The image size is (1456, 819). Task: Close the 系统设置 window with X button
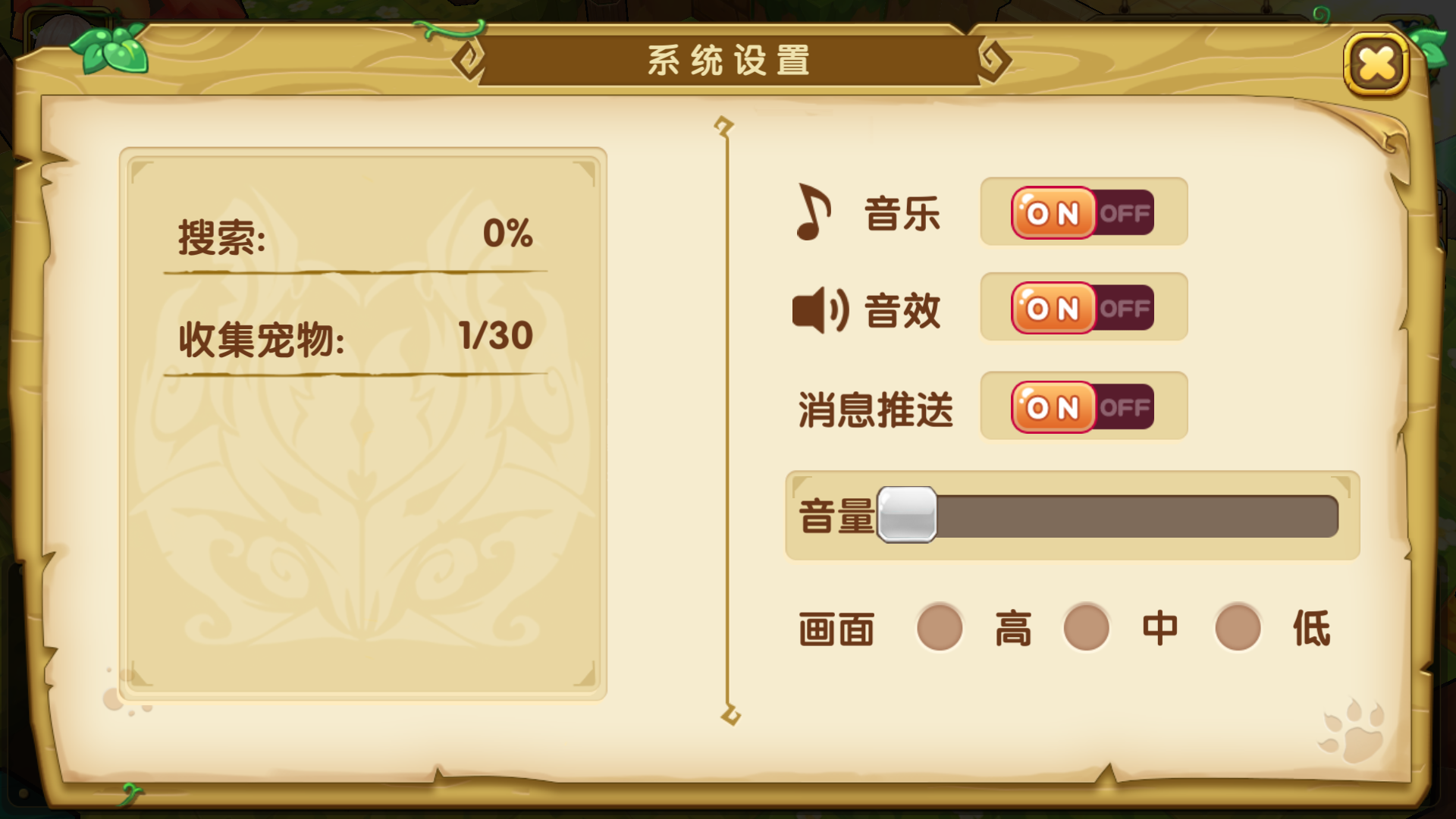1376,64
